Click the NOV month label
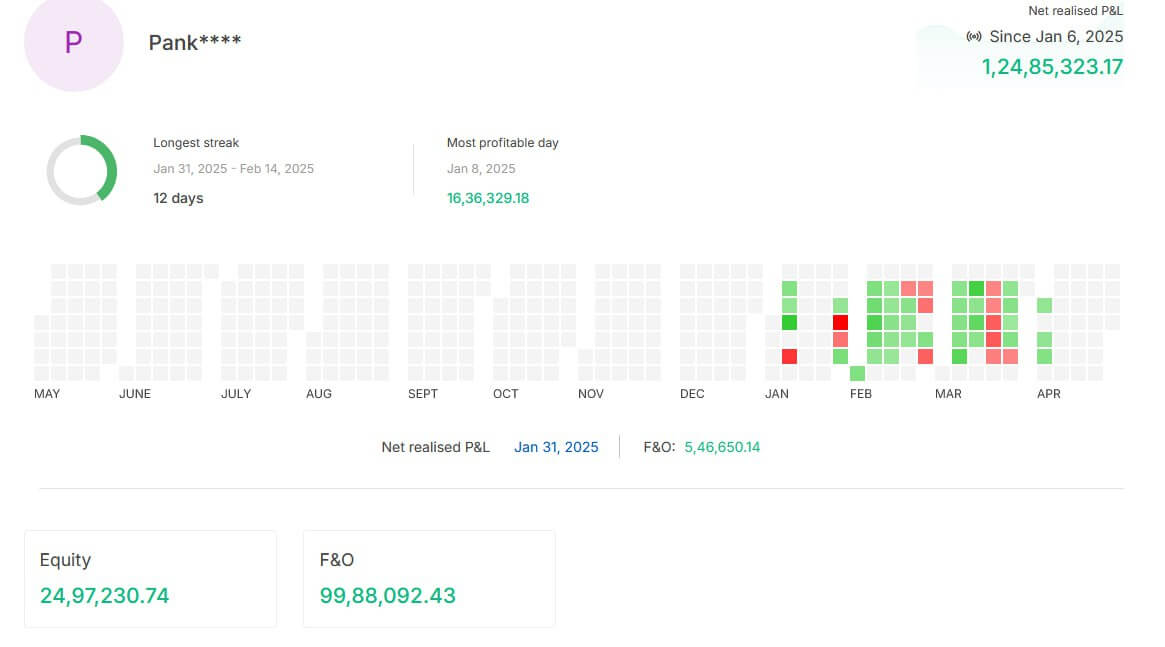The height and width of the screenshot is (647, 1165). pos(591,394)
